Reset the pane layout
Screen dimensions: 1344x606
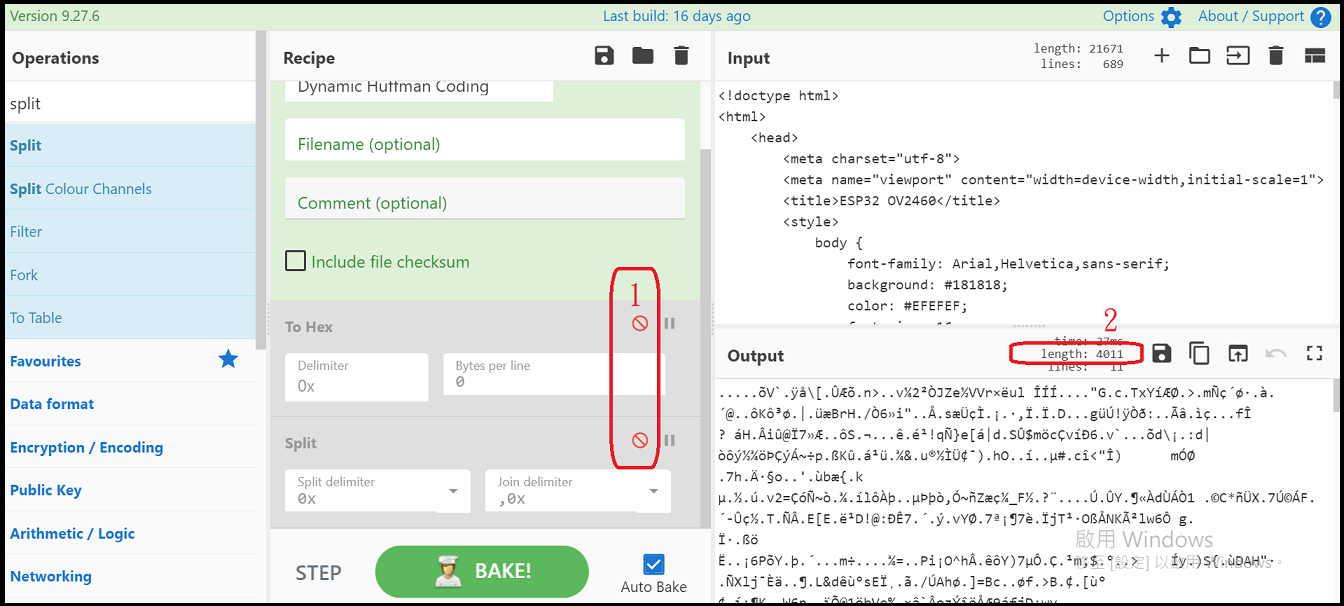[1315, 56]
